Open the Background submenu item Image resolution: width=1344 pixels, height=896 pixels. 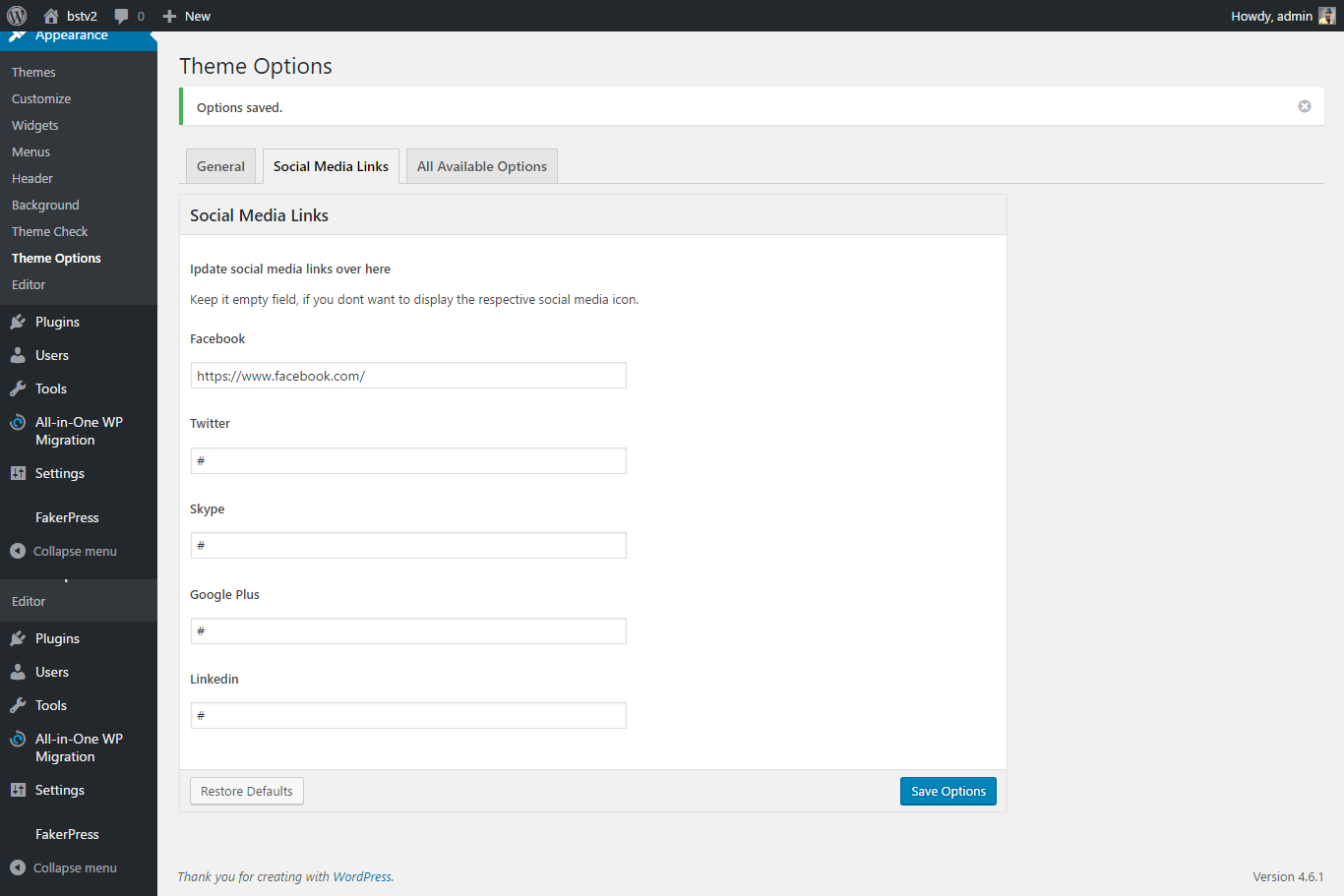[45, 205]
